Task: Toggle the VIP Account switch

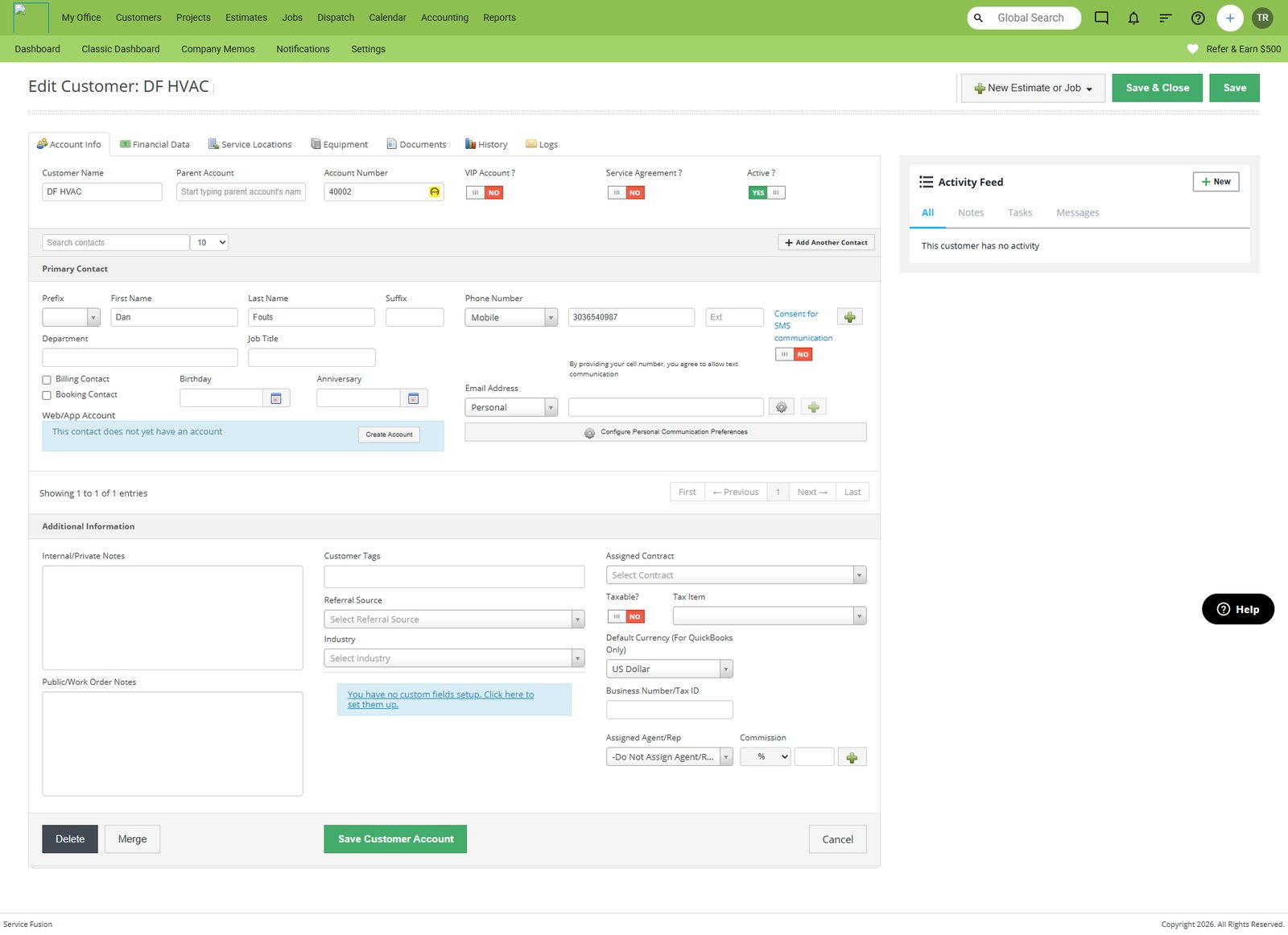Action: click(x=485, y=192)
